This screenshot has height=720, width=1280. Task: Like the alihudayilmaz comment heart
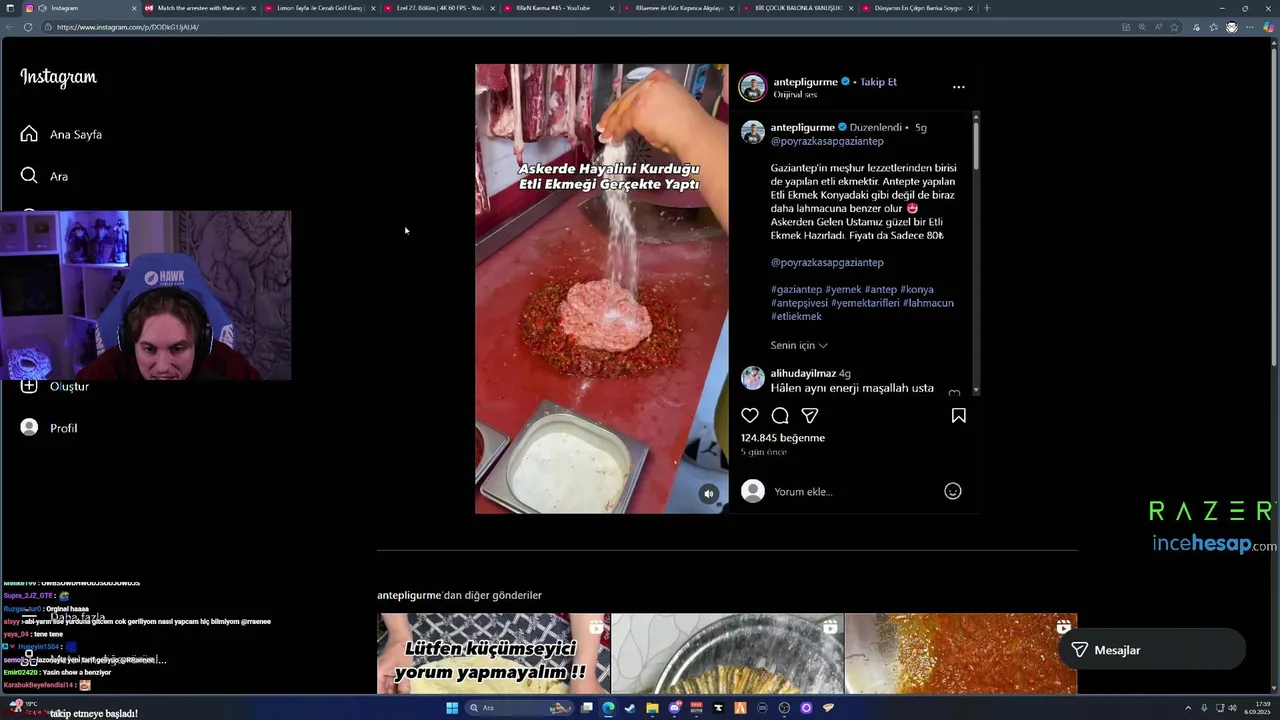point(954,393)
